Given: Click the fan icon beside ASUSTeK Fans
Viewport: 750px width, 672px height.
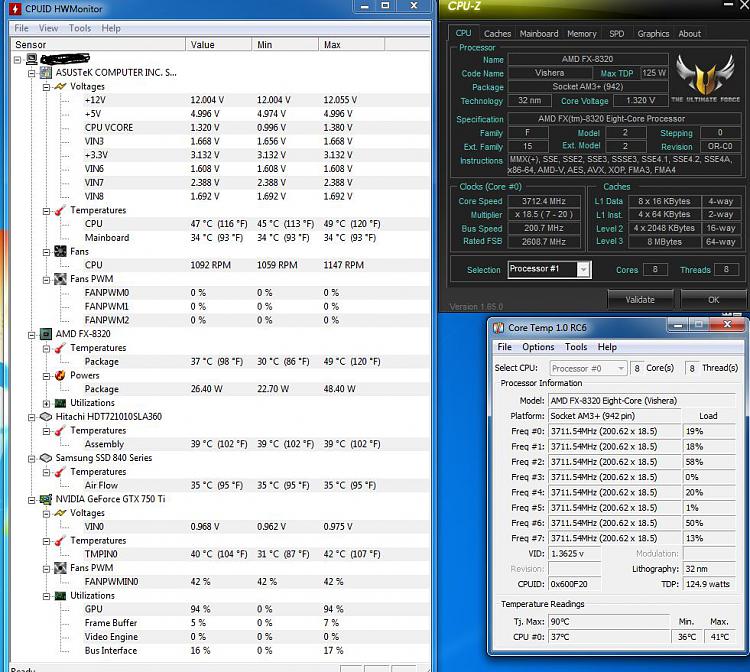Looking at the screenshot, I should tap(60, 251).
